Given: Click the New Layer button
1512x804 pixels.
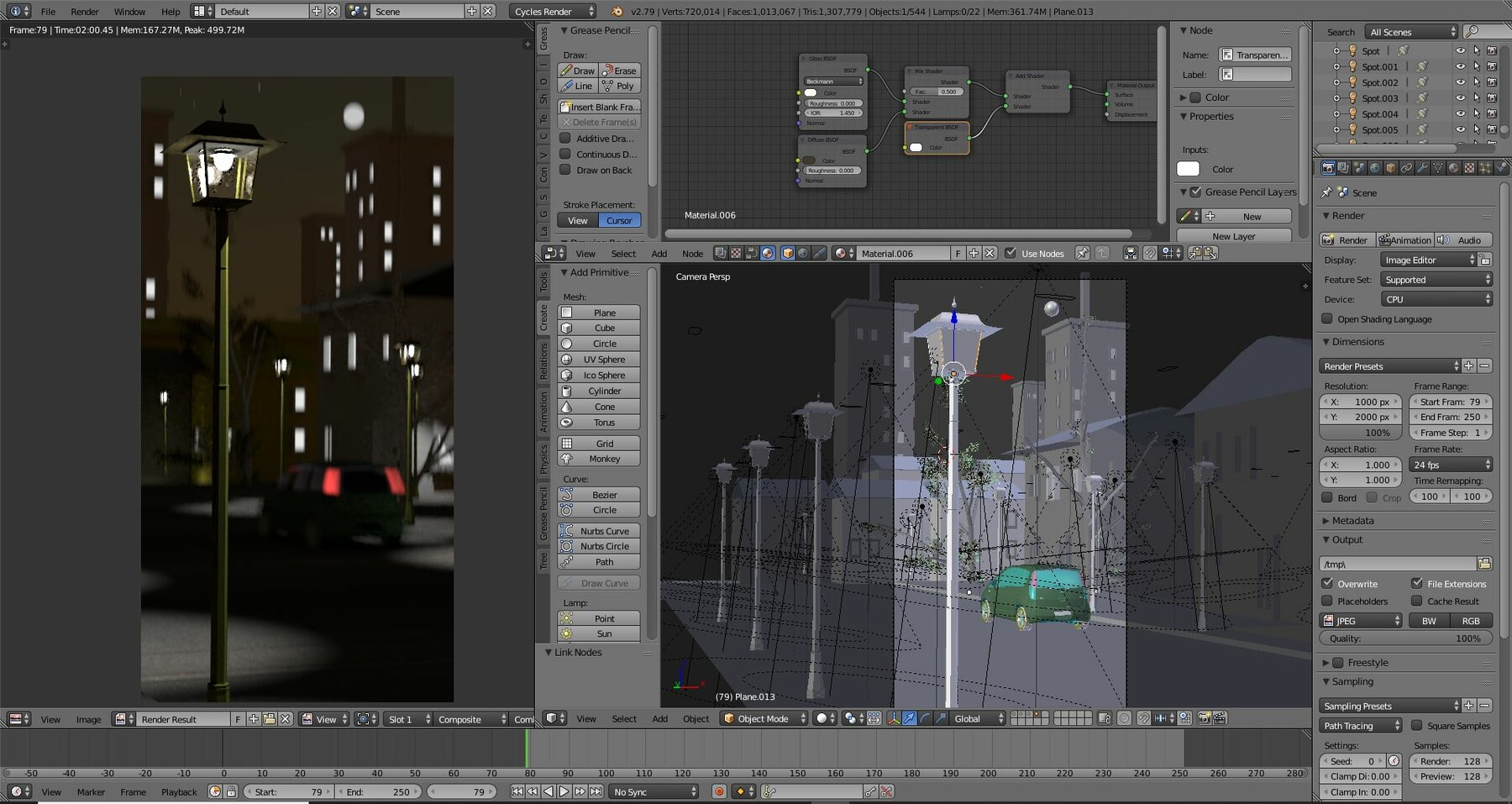Looking at the screenshot, I should point(1233,236).
